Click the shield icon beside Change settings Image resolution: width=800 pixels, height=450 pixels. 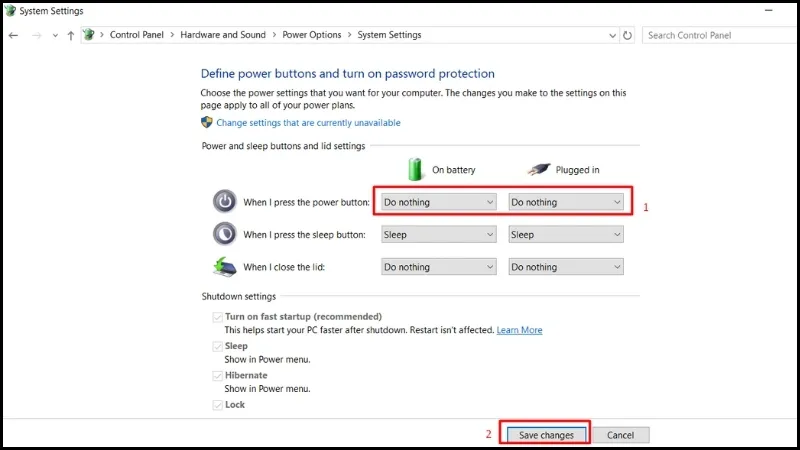point(207,122)
